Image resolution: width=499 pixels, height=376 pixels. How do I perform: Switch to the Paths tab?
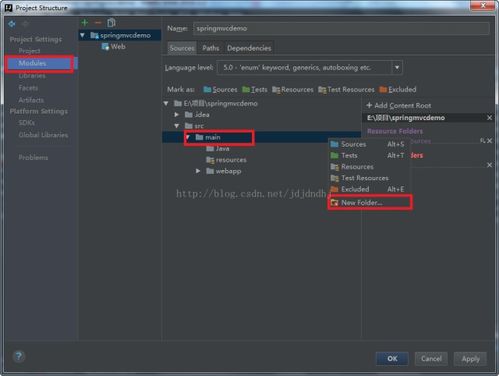(211, 48)
